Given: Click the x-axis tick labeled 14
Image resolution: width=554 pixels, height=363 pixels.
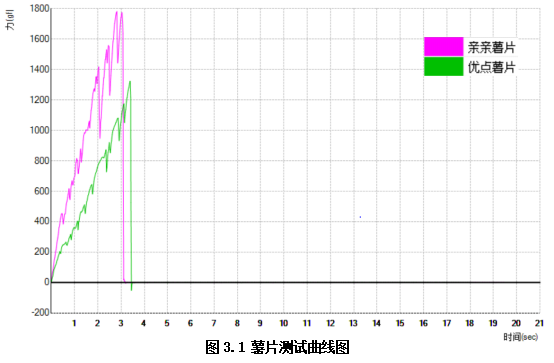Looking at the screenshot, I should pos(376,323).
